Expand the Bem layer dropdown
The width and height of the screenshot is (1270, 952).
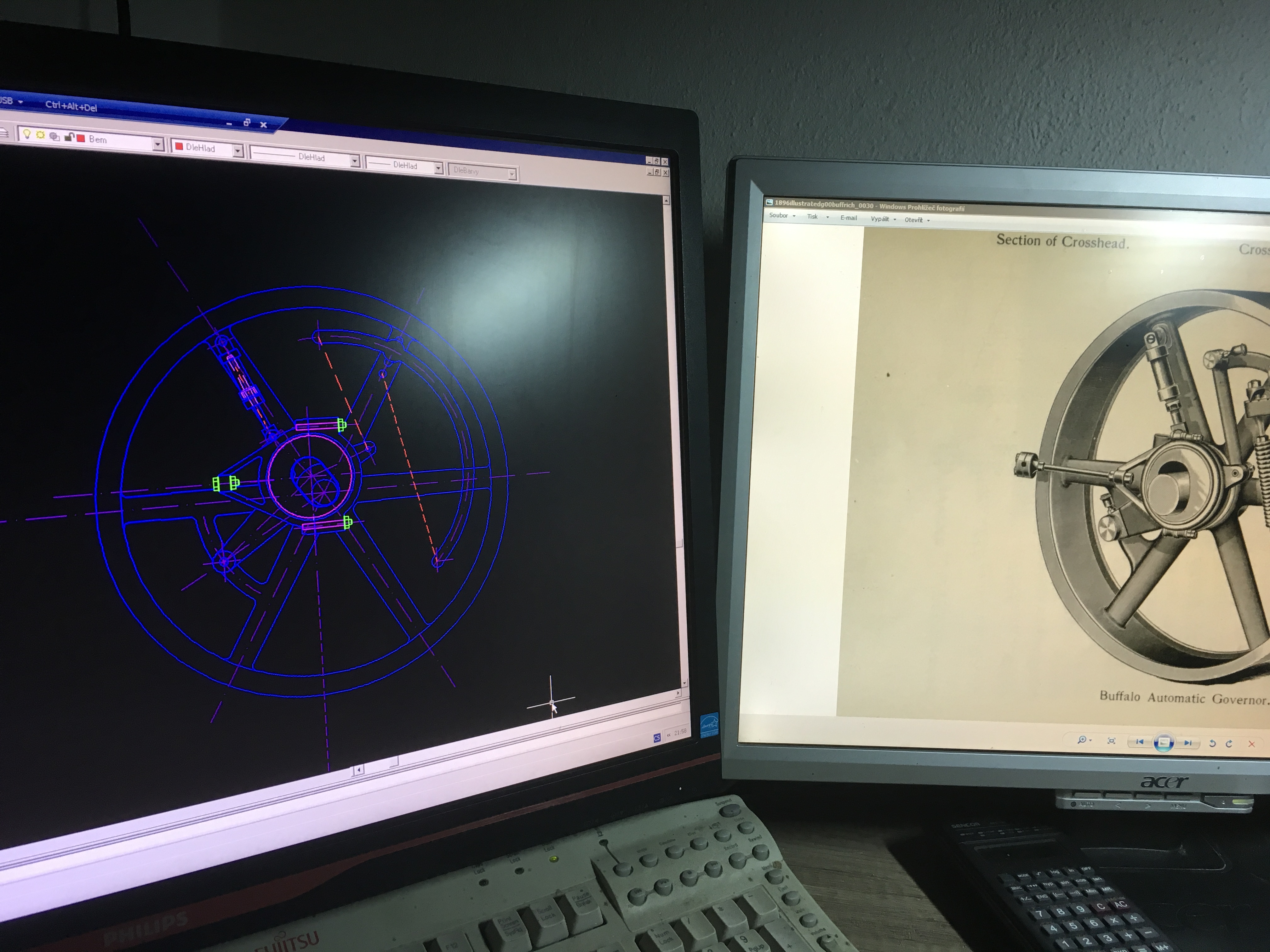click(158, 144)
